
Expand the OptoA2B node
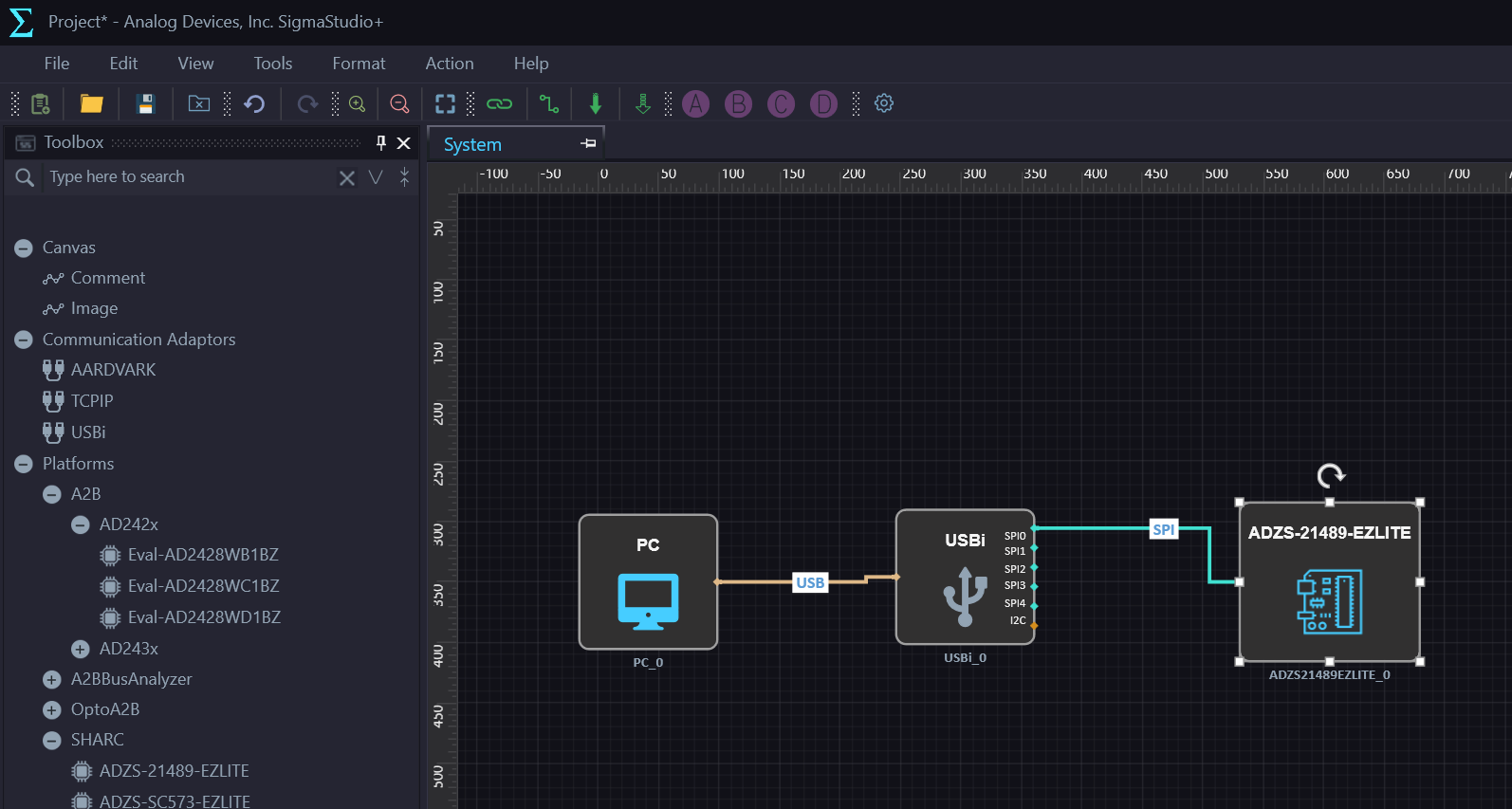click(x=52, y=710)
